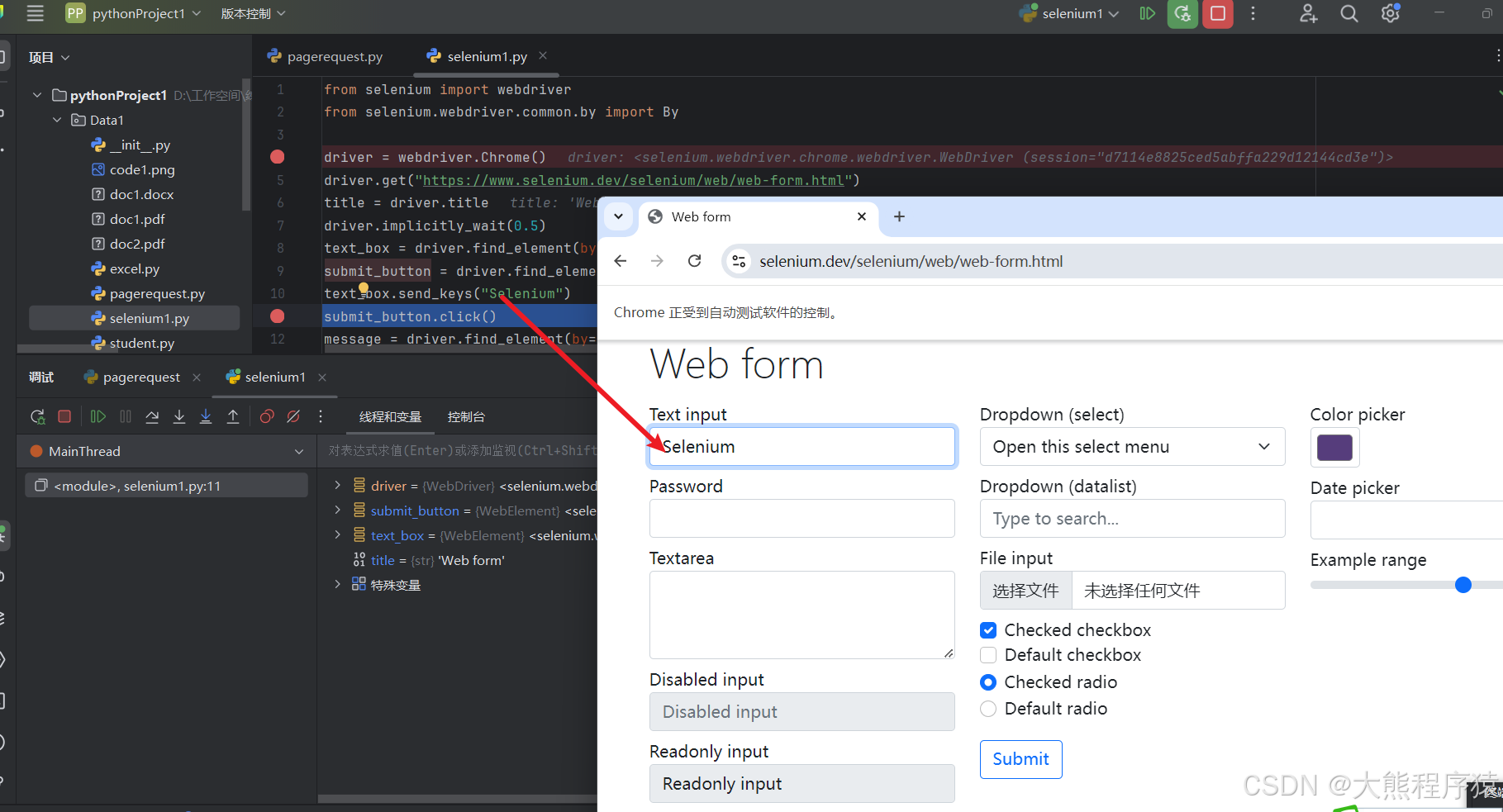1503x812 pixels.
Task: Click the Step Out debugger icon
Action: click(233, 416)
